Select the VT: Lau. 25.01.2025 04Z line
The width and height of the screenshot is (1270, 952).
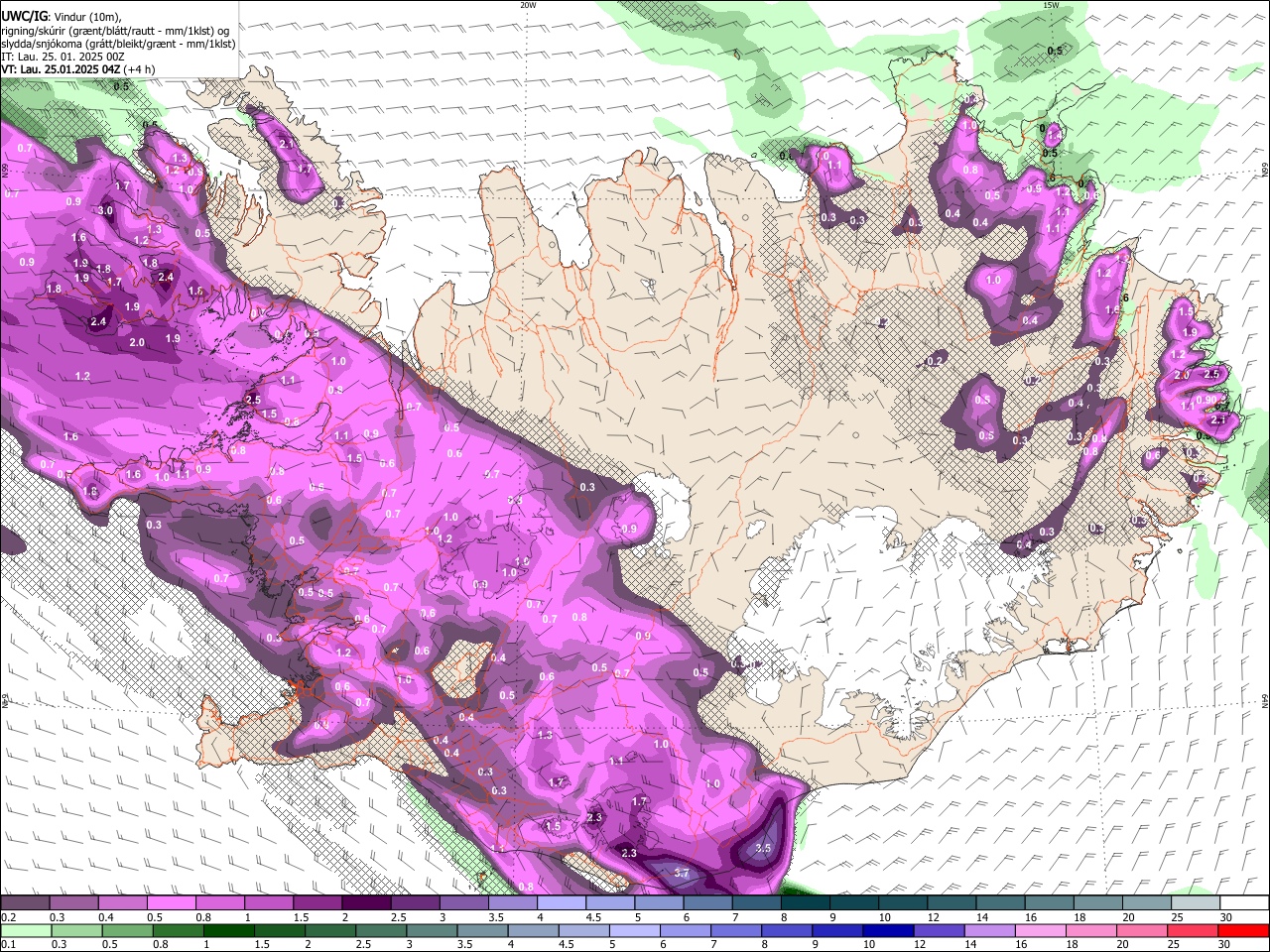click(61, 70)
